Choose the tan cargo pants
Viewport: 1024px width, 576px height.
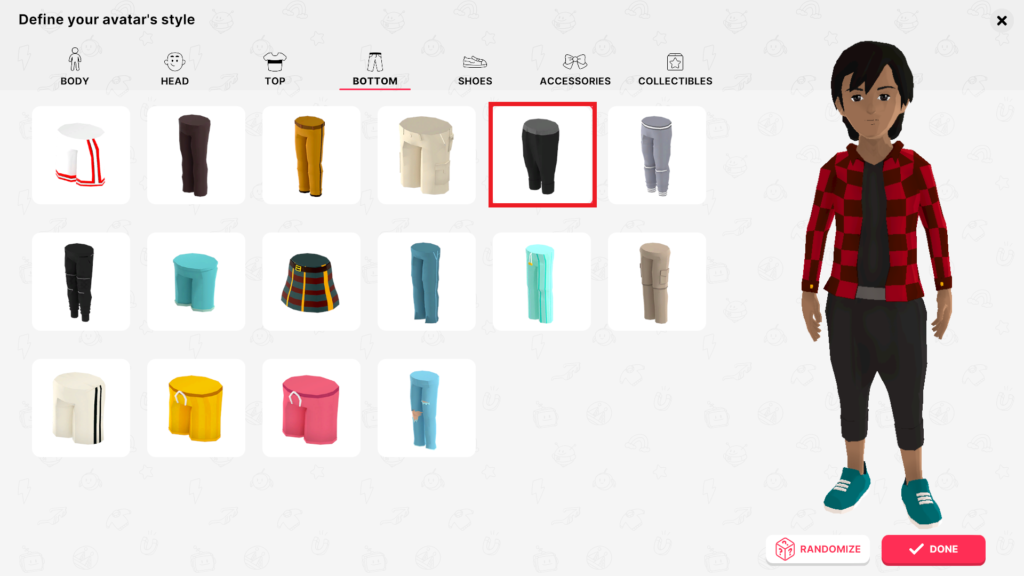(x=657, y=281)
